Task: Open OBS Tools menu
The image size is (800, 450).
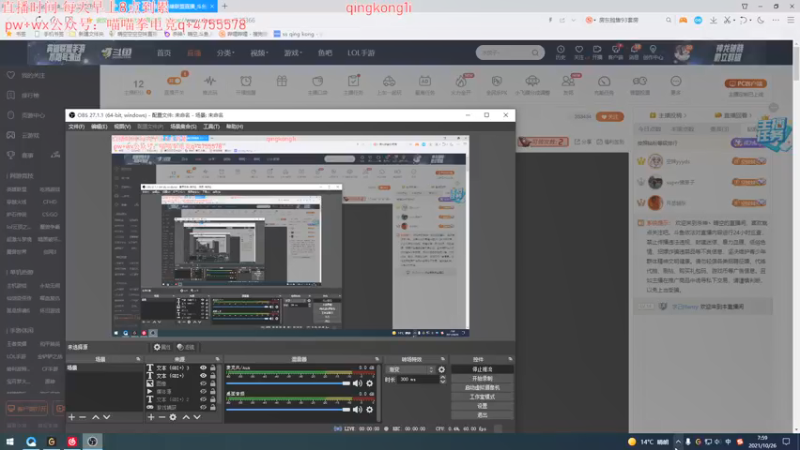Action: (211, 127)
